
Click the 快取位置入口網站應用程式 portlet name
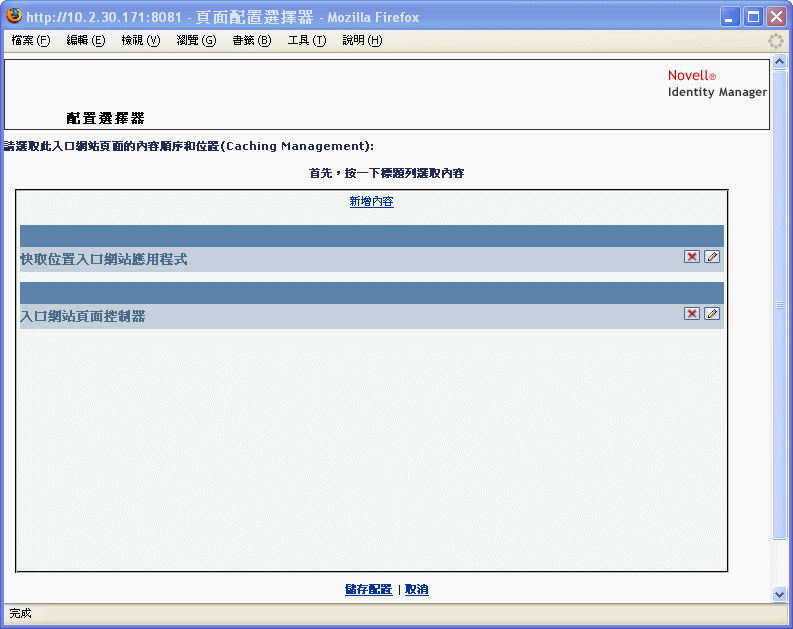[x=104, y=259]
